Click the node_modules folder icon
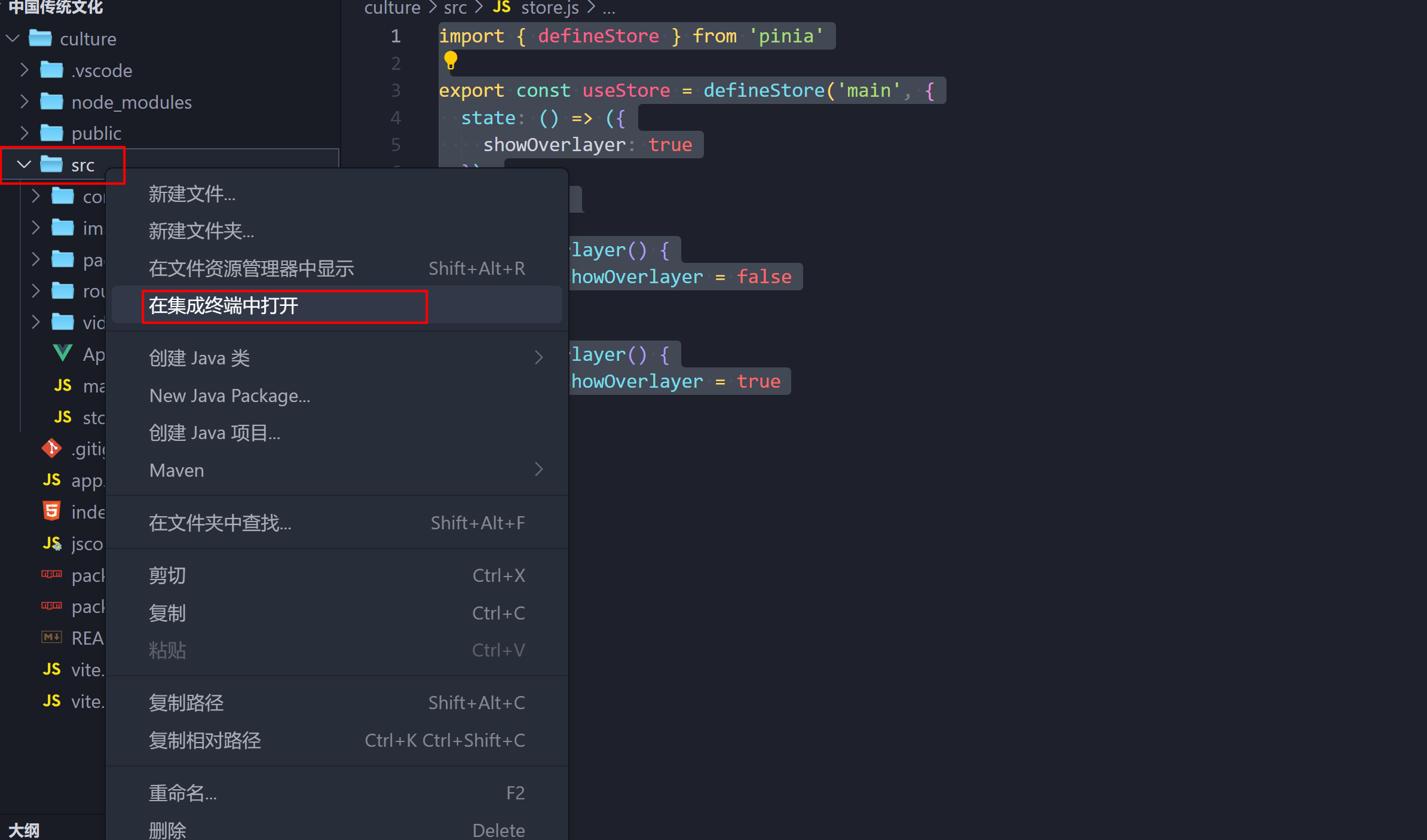This screenshot has height=840, width=1427. coord(51,102)
